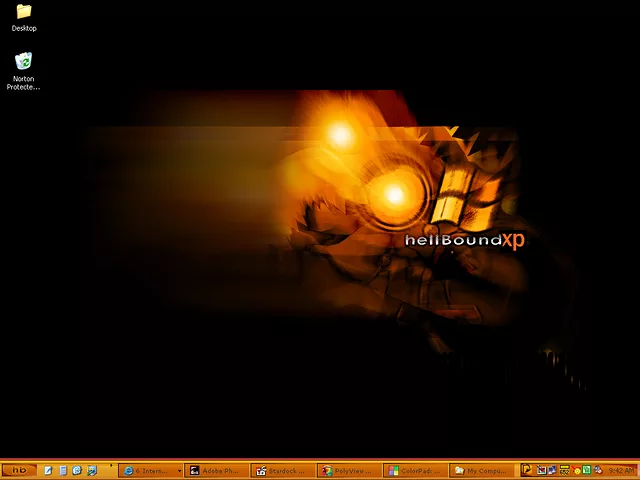
Task: Open the Internet Explorer taskbar group
Action: tap(148, 470)
